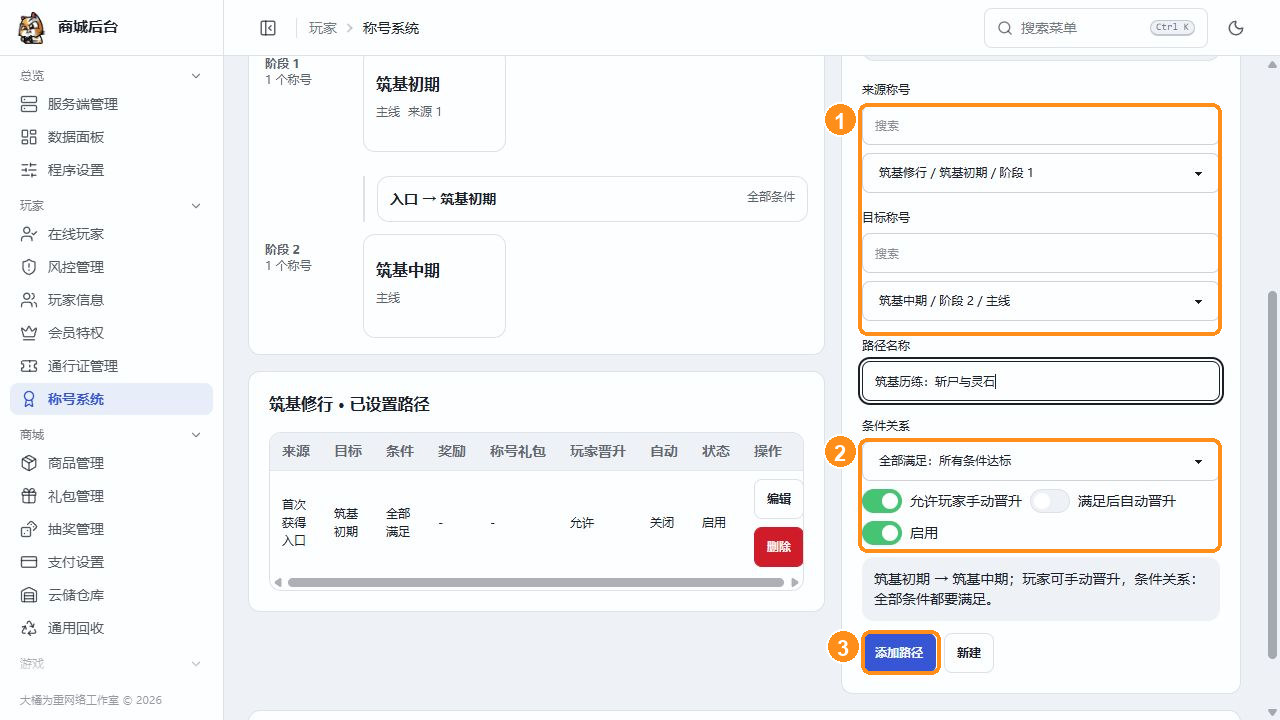Click the 抽奖管理 dice icon
The height and width of the screenshot is (720, 1280).
click(x=29, y=529)
